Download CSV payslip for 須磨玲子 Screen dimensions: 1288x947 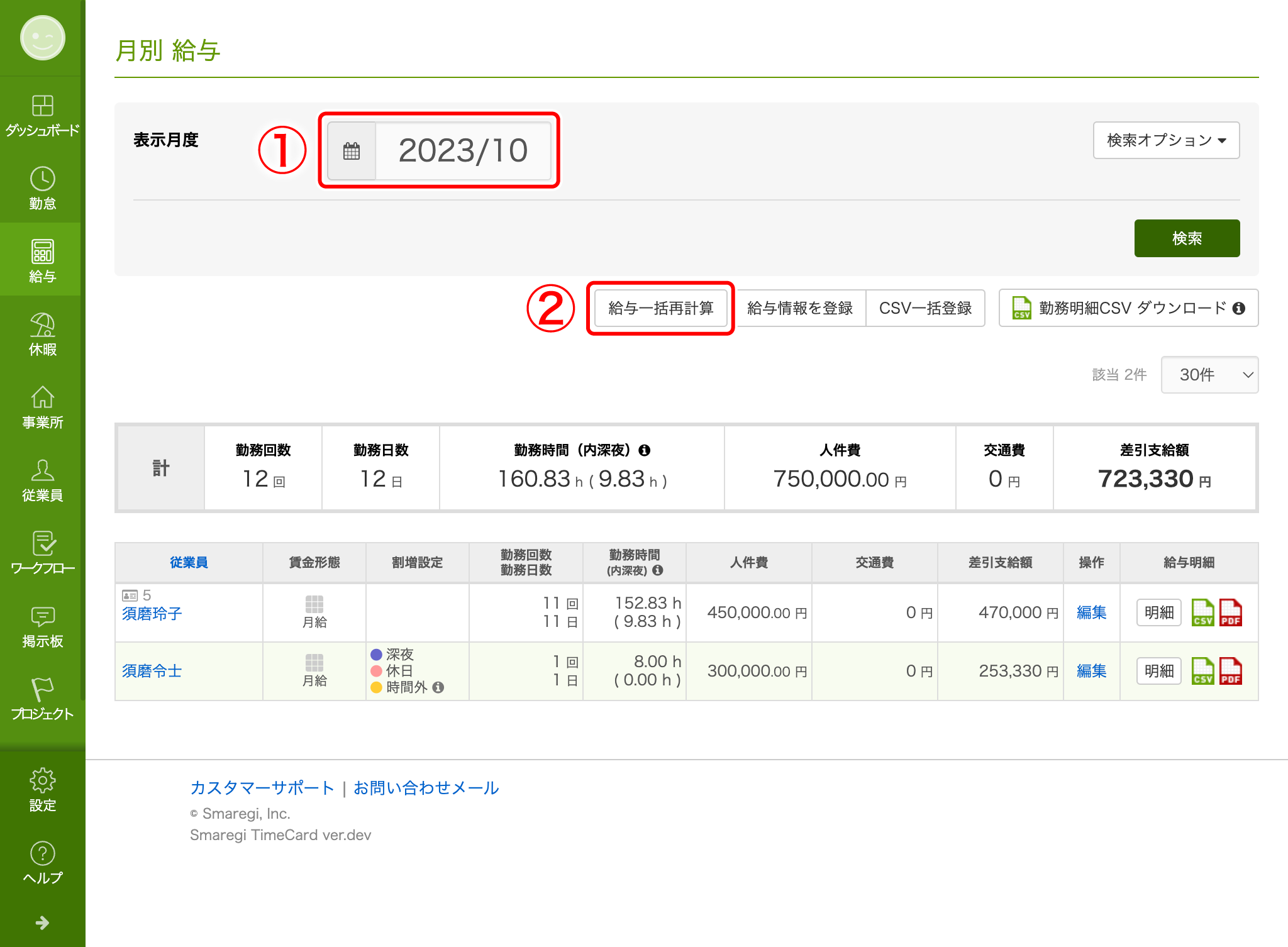1202,612
